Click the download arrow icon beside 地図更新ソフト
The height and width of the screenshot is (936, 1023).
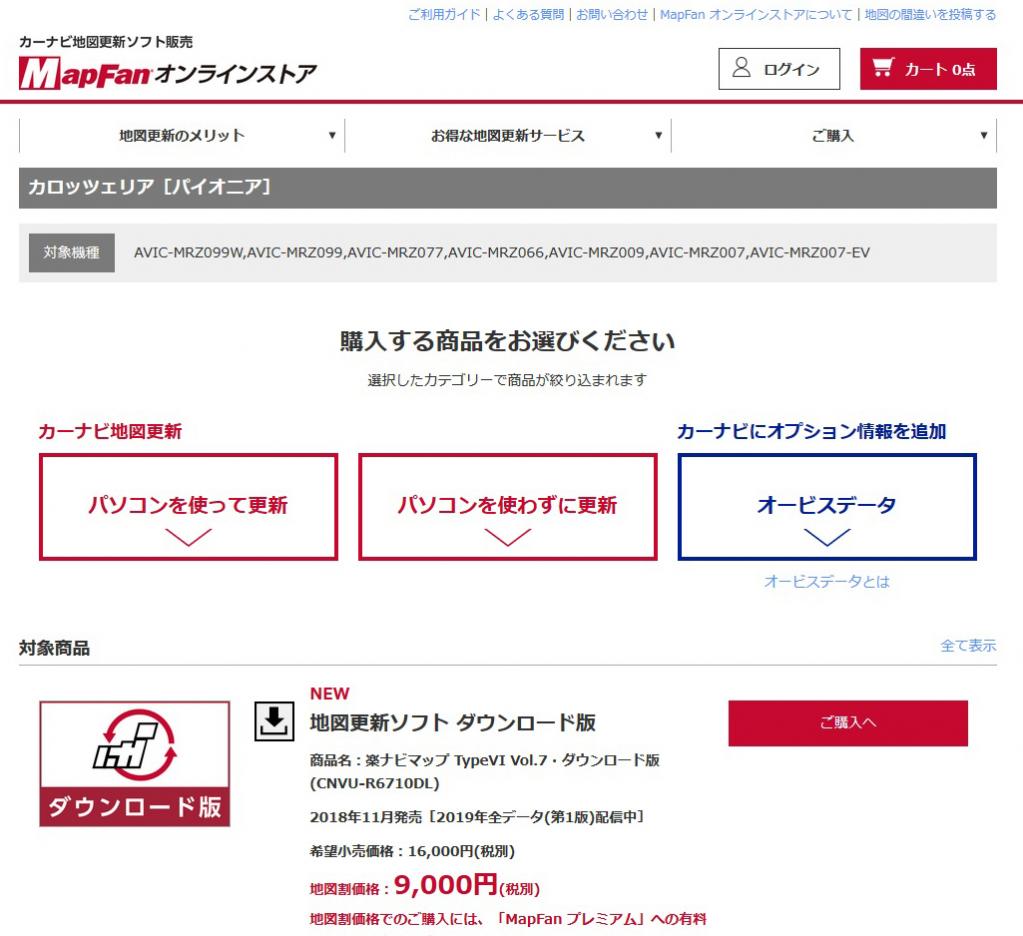click(x=273, y=721)
